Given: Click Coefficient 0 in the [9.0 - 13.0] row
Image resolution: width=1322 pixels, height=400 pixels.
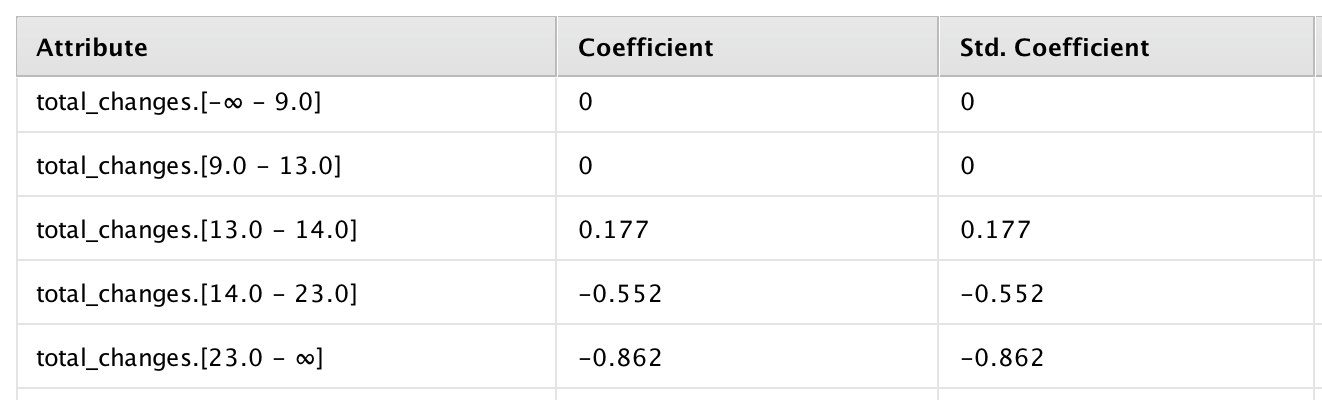Looking at the screenshot, I should point(748,164).
